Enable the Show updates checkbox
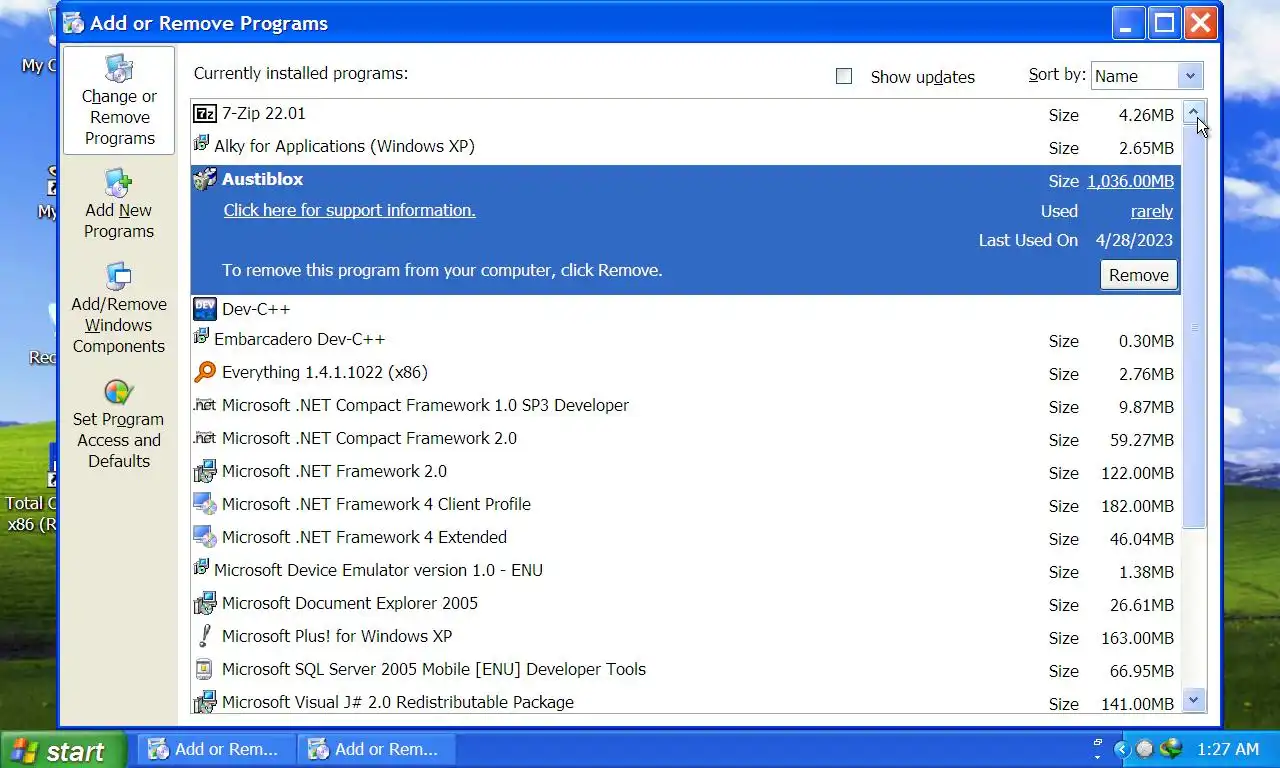Screen dimensions: 1280x768 844,76
